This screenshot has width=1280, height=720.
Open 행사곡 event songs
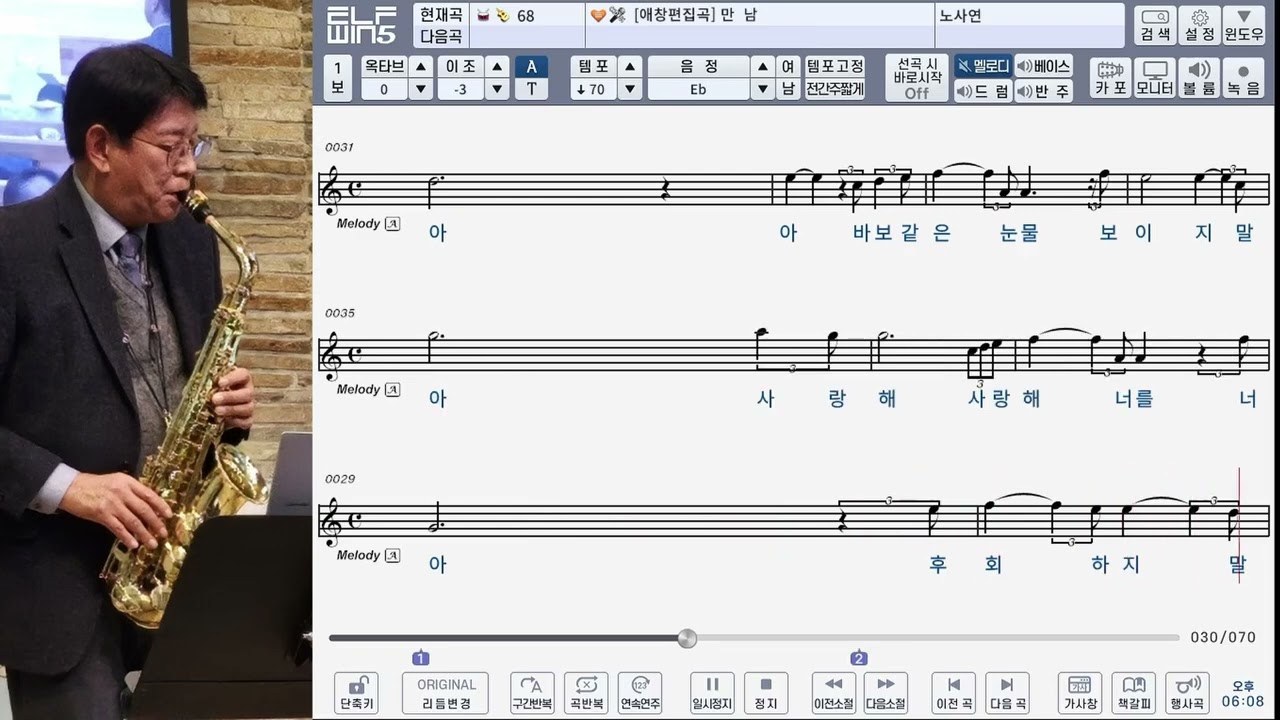pyautogui.click(x=1187, y=693)
